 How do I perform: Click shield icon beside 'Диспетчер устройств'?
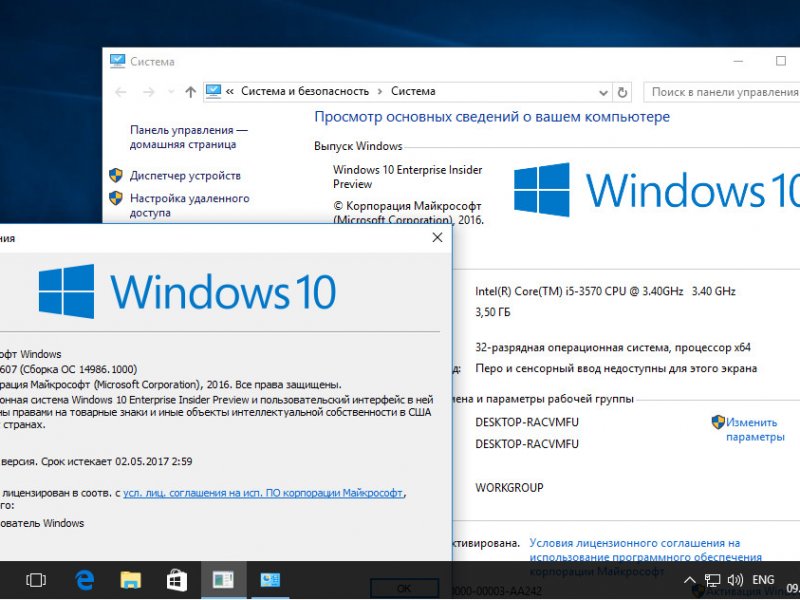[116, 176]
